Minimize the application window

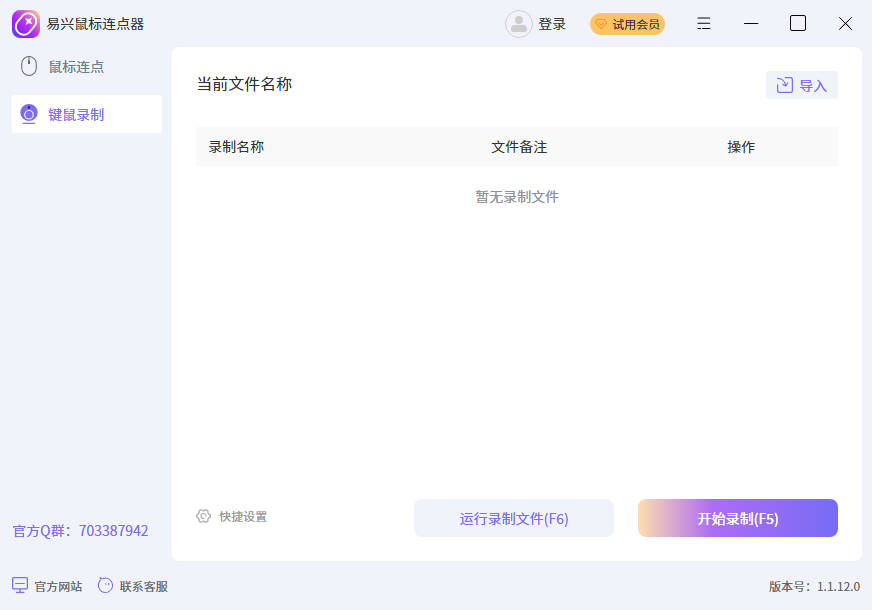pyautogui.click(x=751, y=24)
